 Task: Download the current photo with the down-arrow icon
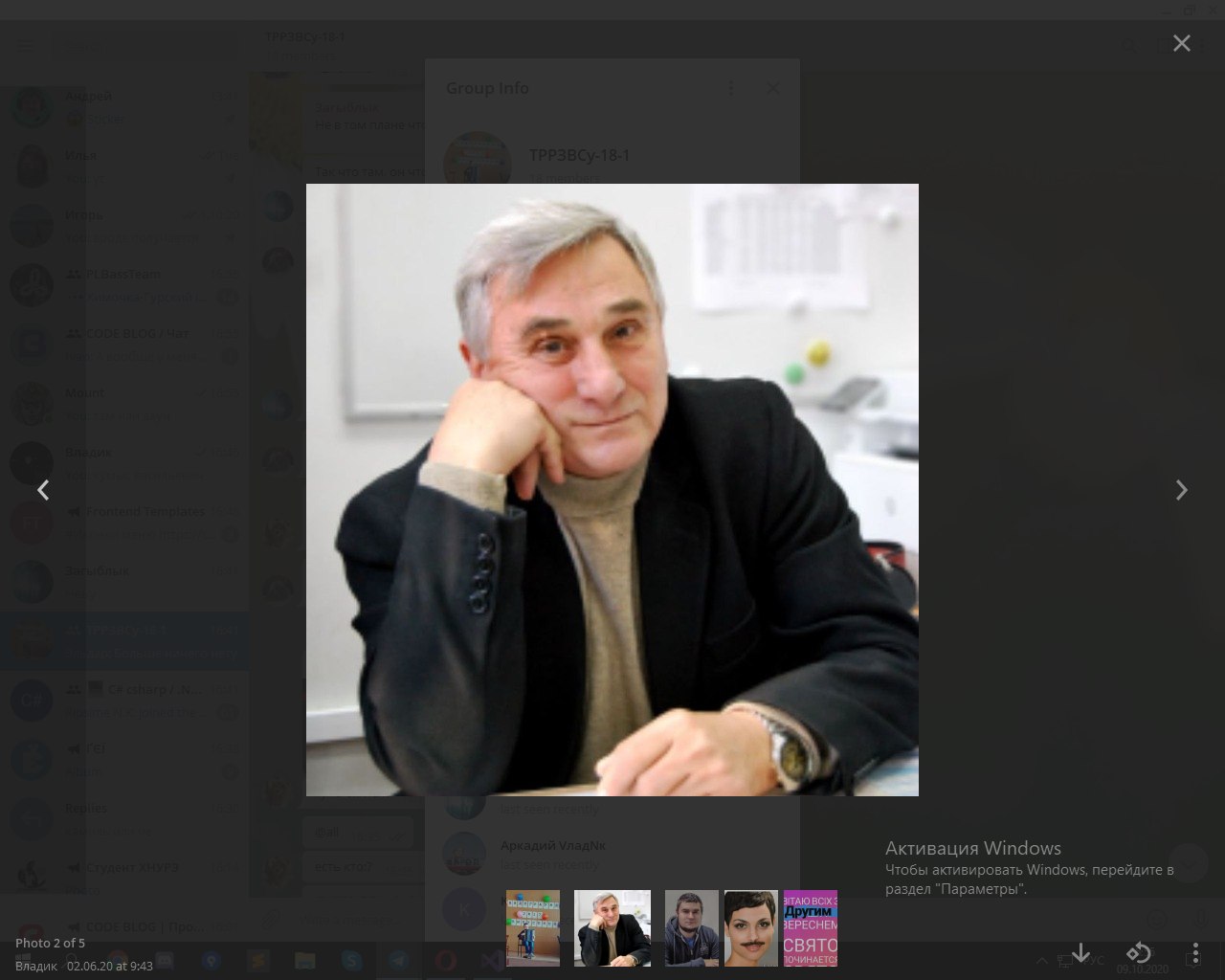[x=1080, y=952]
